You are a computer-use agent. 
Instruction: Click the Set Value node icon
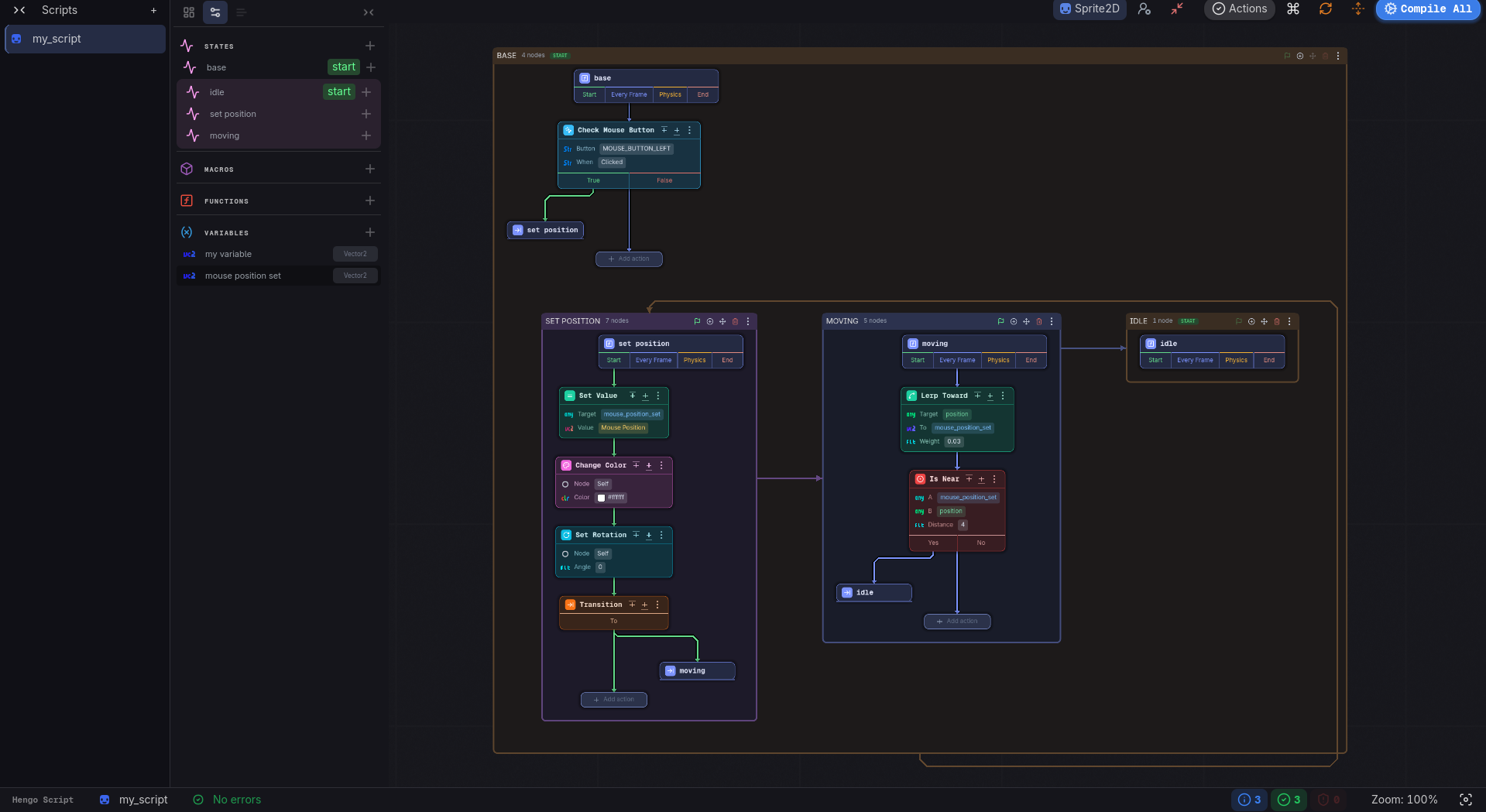(570, 396)
